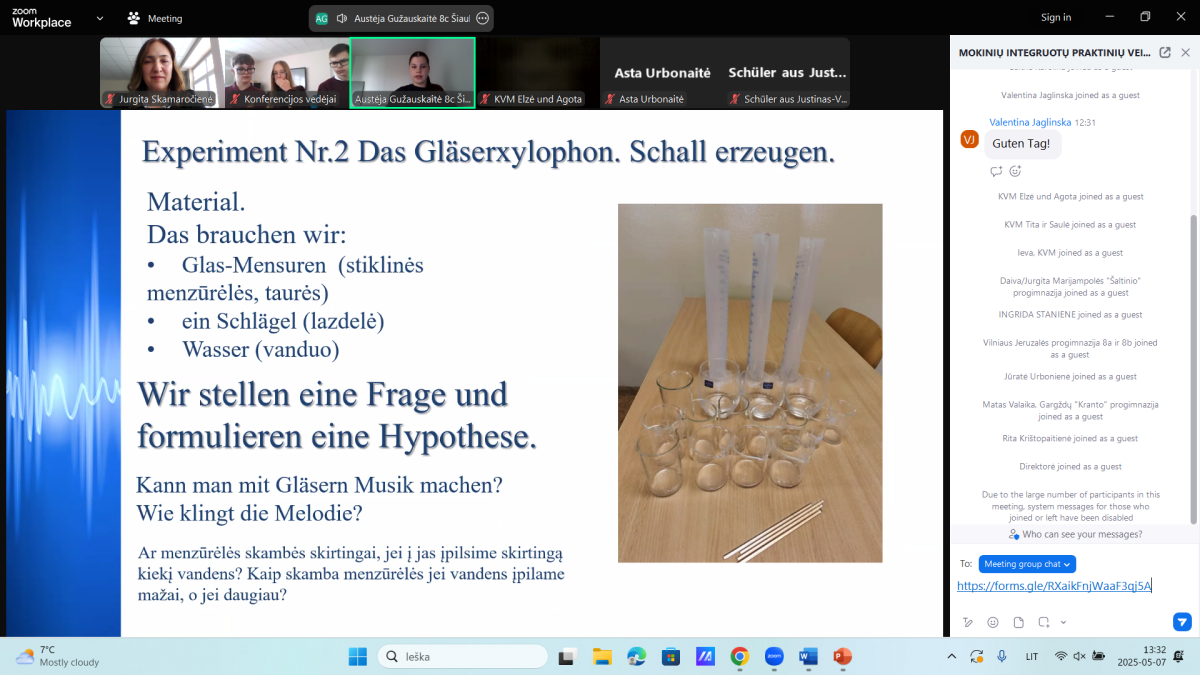
Task: Open the 'Meeting group chat' recipient dropdown
Action: [x=1027, y=564]
